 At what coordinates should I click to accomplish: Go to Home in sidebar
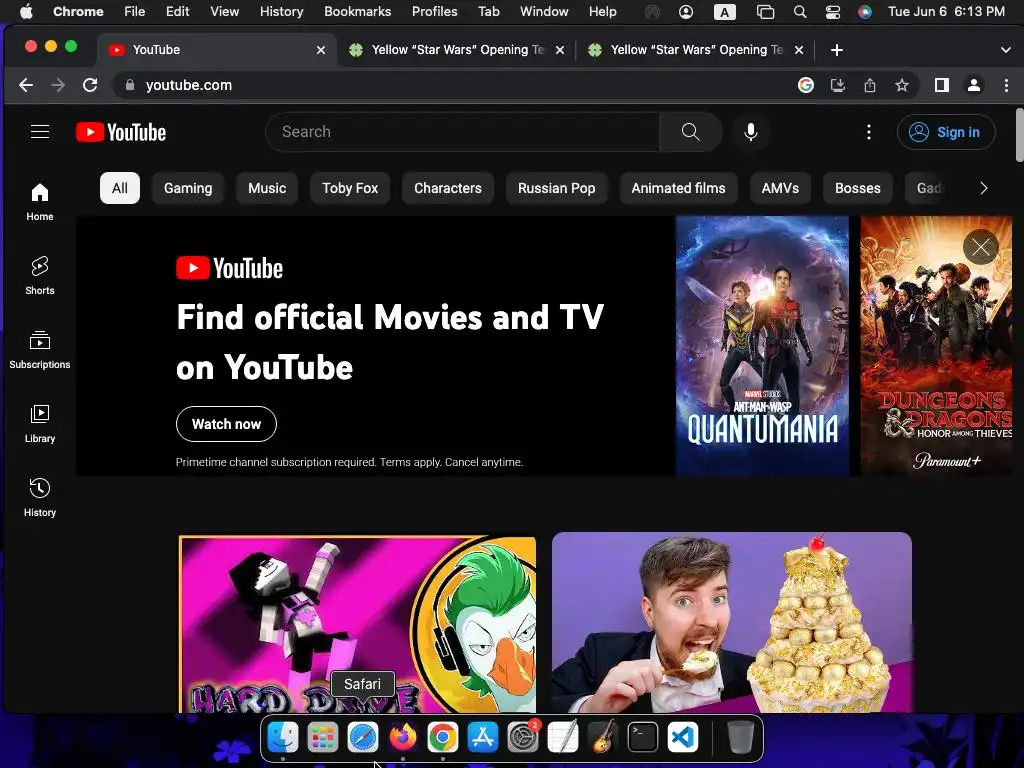pyautogui.click(x=40, y=201)
